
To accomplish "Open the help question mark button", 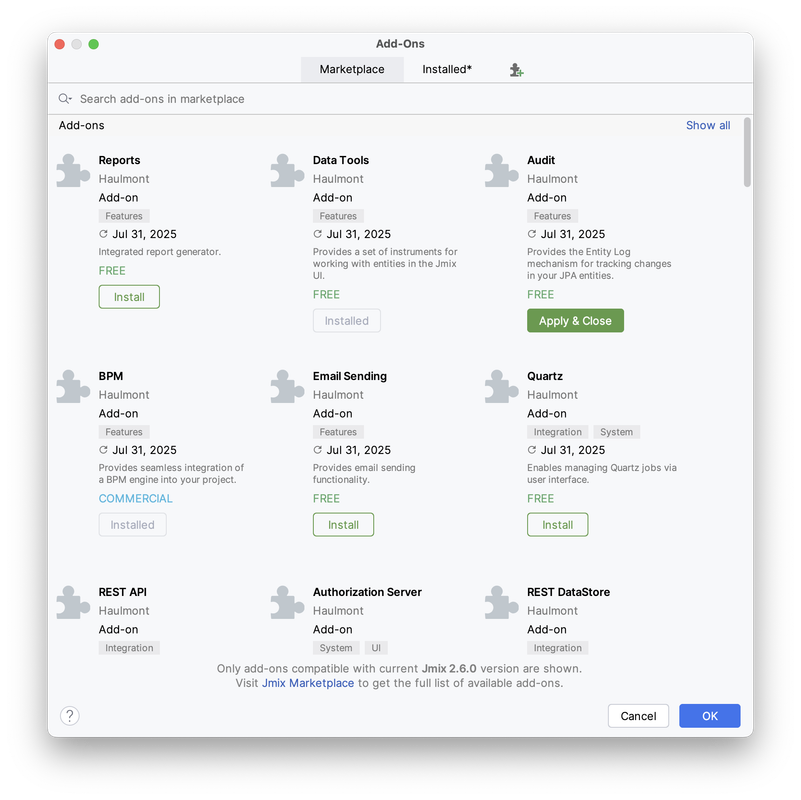I will tap(70, 716).
